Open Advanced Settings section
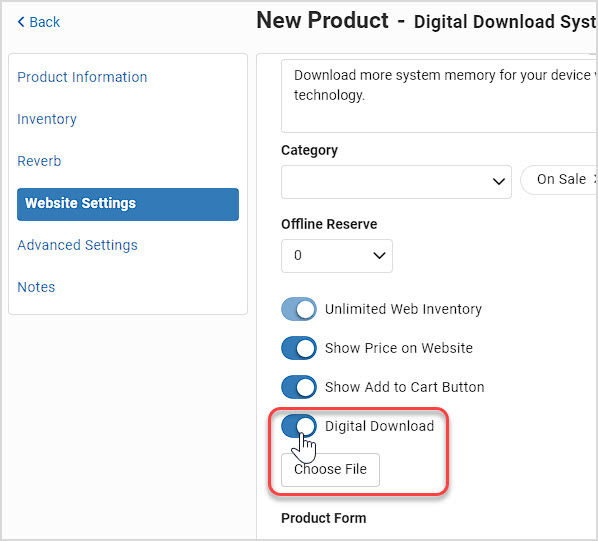 (77, 245)
